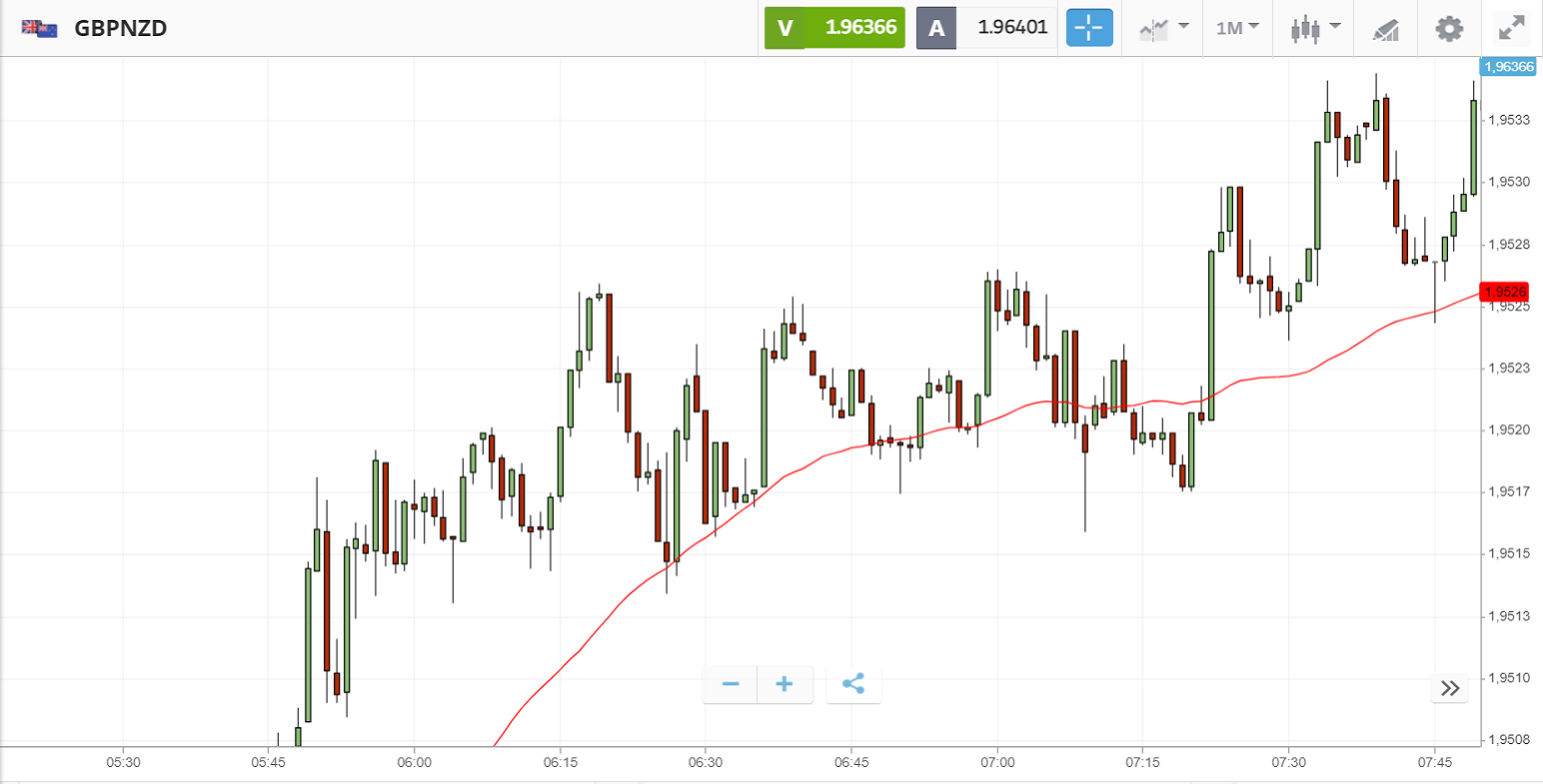Click the red moving average price label
The width and height of the screenshot is (1543, 784).
[1505, 292]
